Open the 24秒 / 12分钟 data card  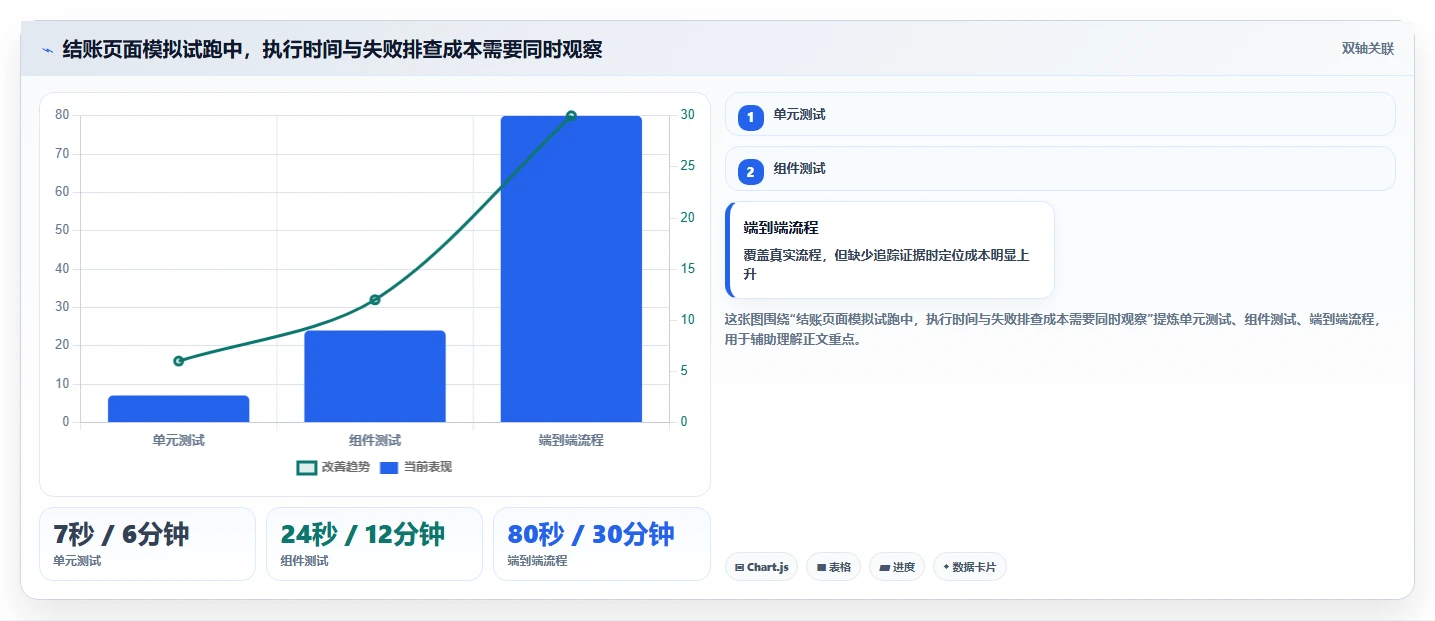pyautogui.click(x=374, y=544)
